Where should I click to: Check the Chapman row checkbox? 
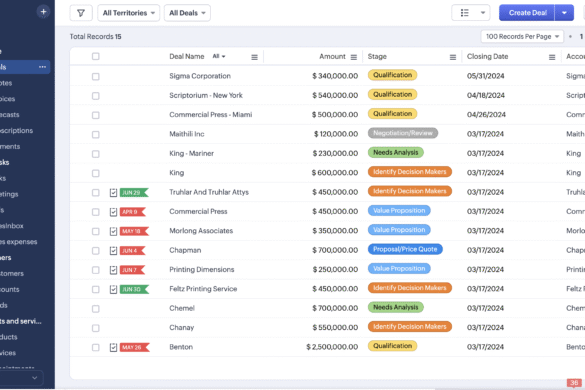[x=96, y=251]
